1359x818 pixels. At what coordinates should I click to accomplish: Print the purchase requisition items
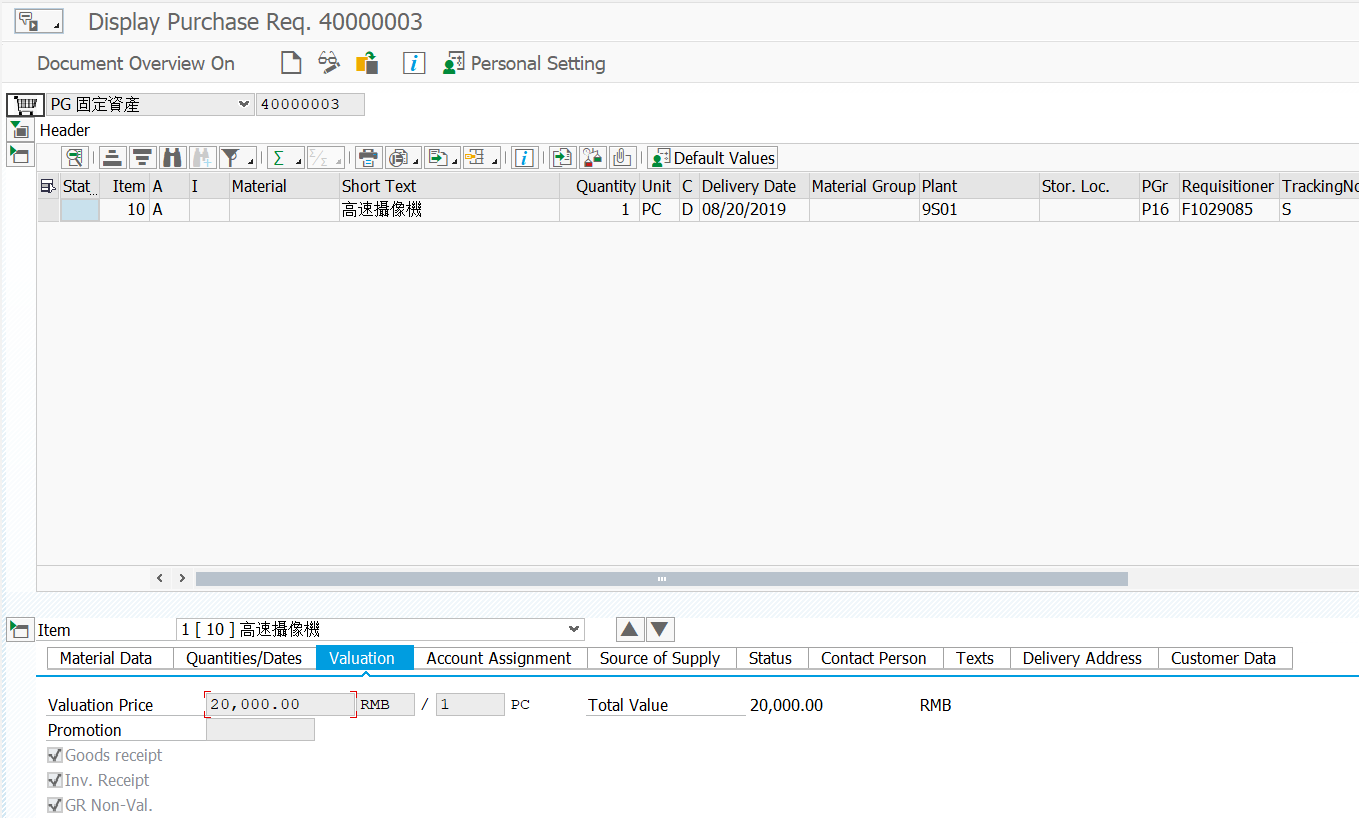(x=368, y=157)
